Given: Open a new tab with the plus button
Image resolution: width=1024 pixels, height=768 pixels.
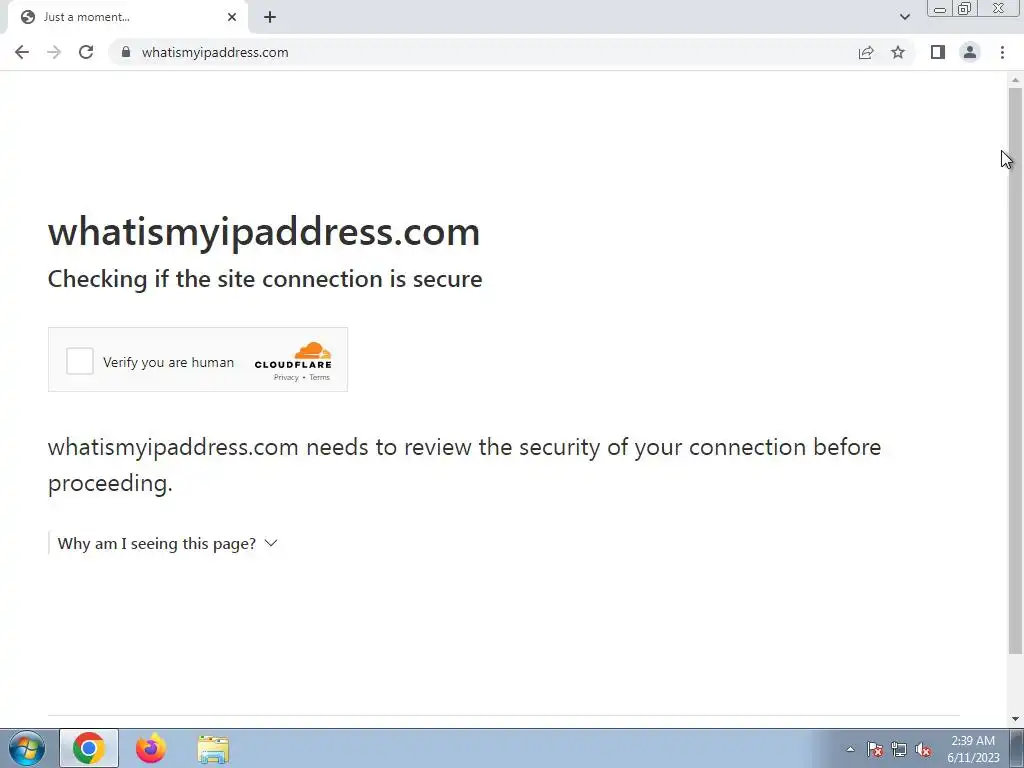Looking at the screenshot, I should coord(270,17).
